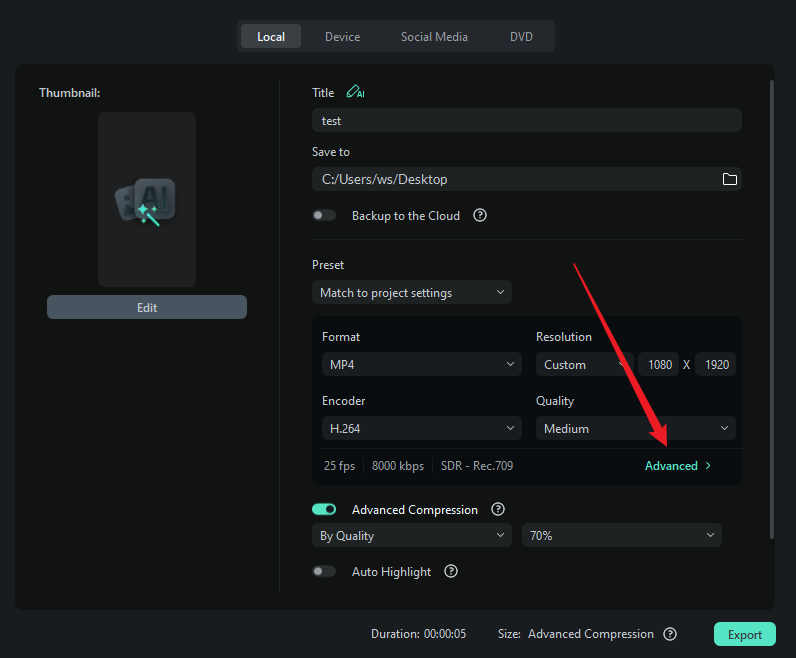Click the Title text field

coord(526,120)
